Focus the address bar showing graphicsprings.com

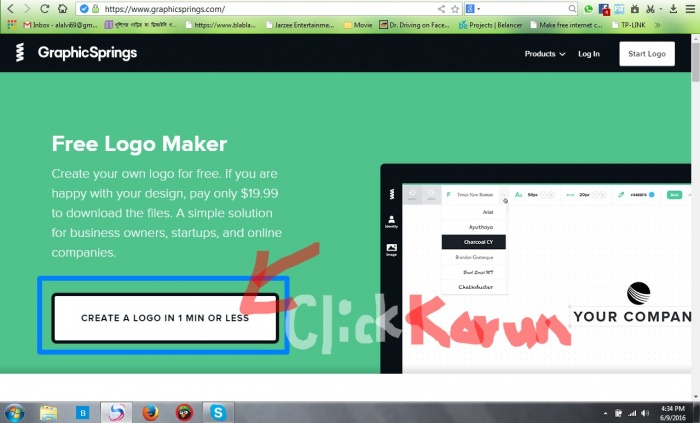click(268, 8)
